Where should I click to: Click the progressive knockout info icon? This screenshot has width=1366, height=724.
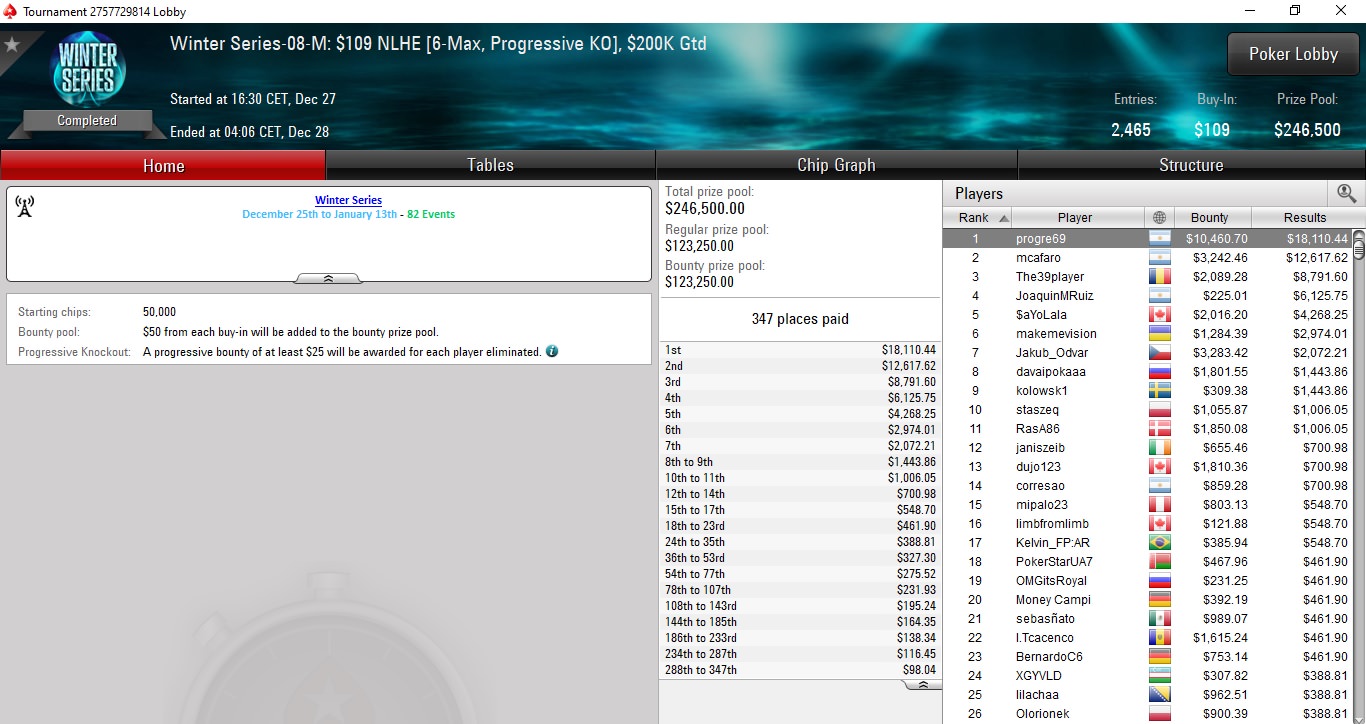552,352
